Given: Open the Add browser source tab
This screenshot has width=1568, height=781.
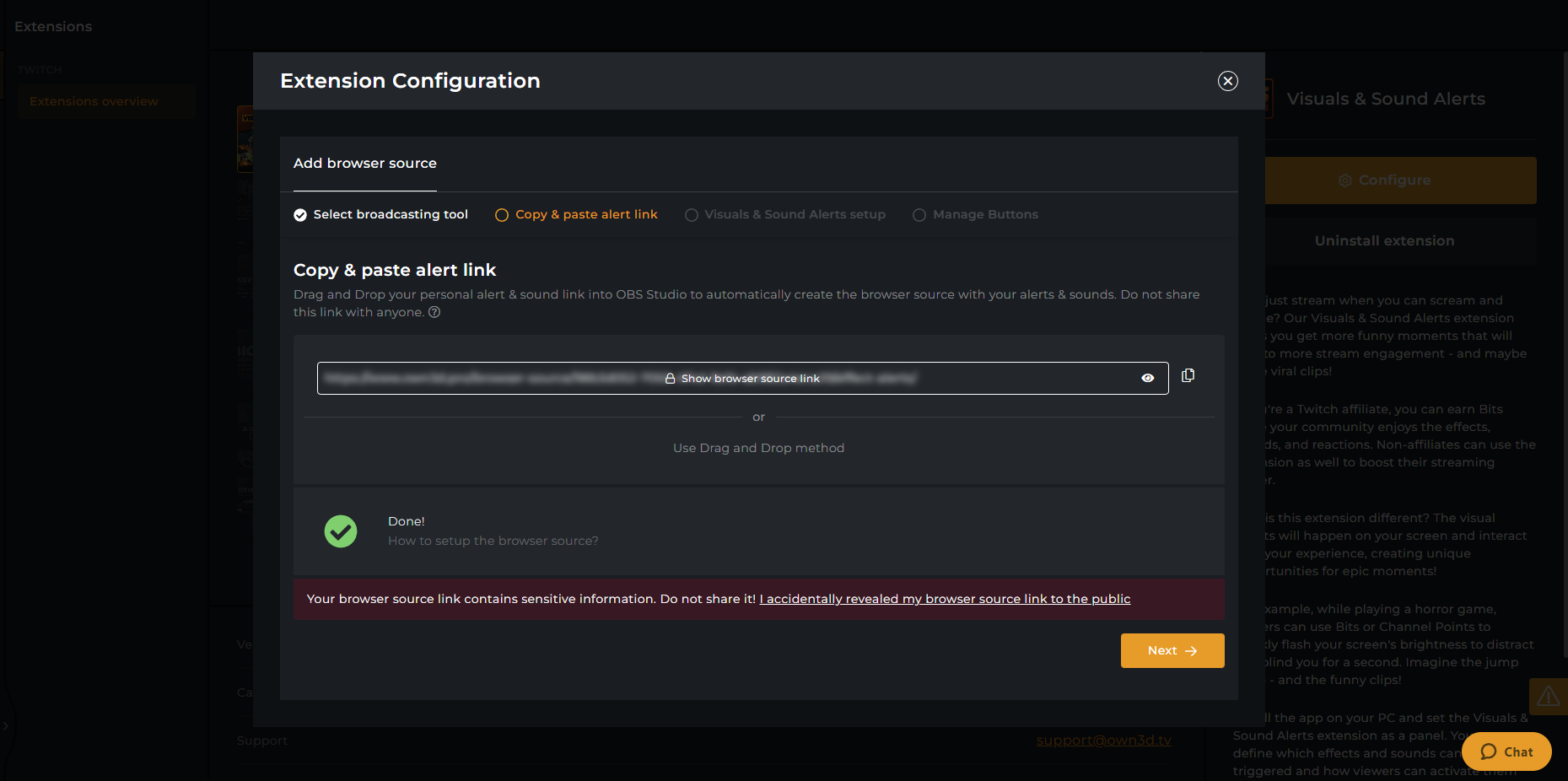Looking at the screenshot, I should coord(365,164).
